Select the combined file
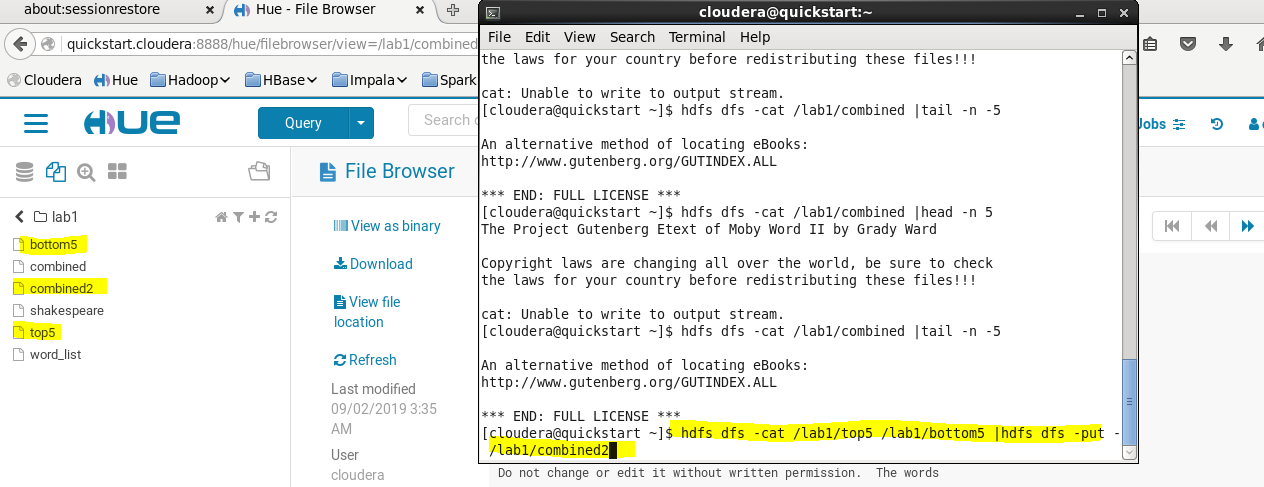 (x=58, y=267)
